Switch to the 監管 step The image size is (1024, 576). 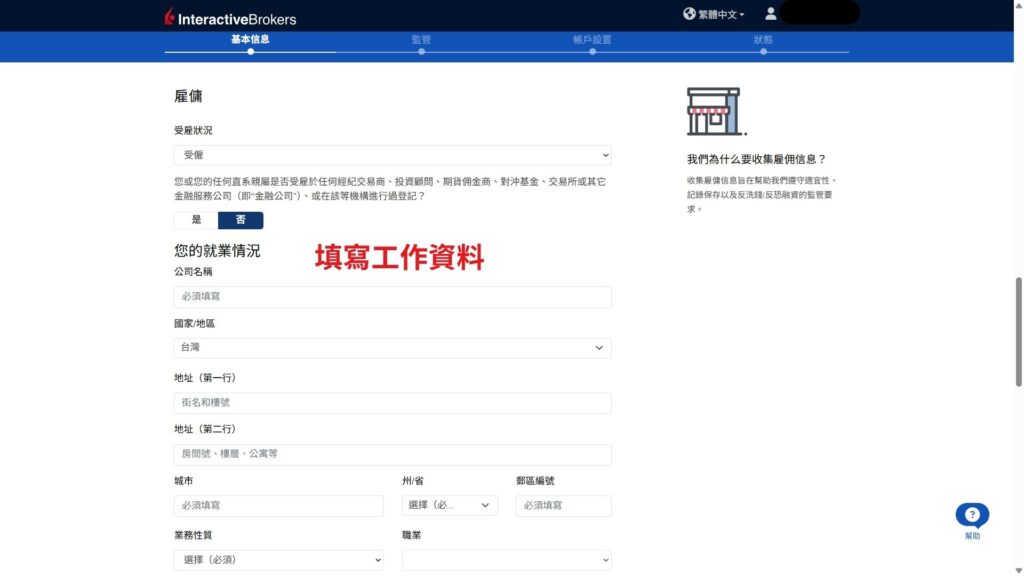[x=421, y=38]
